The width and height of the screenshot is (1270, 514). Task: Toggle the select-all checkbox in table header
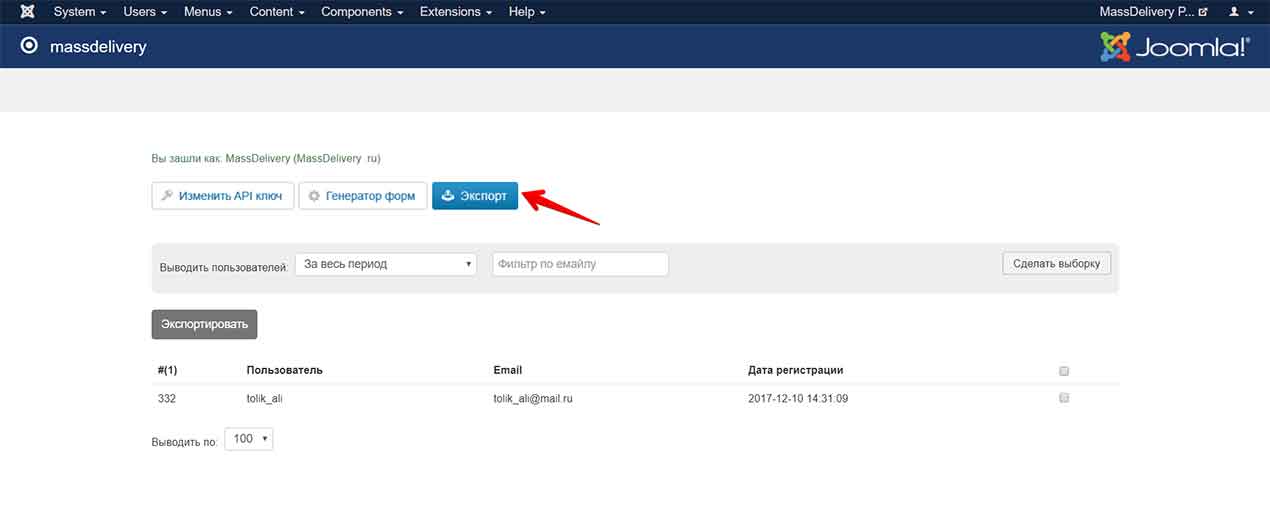[1064, 371]
